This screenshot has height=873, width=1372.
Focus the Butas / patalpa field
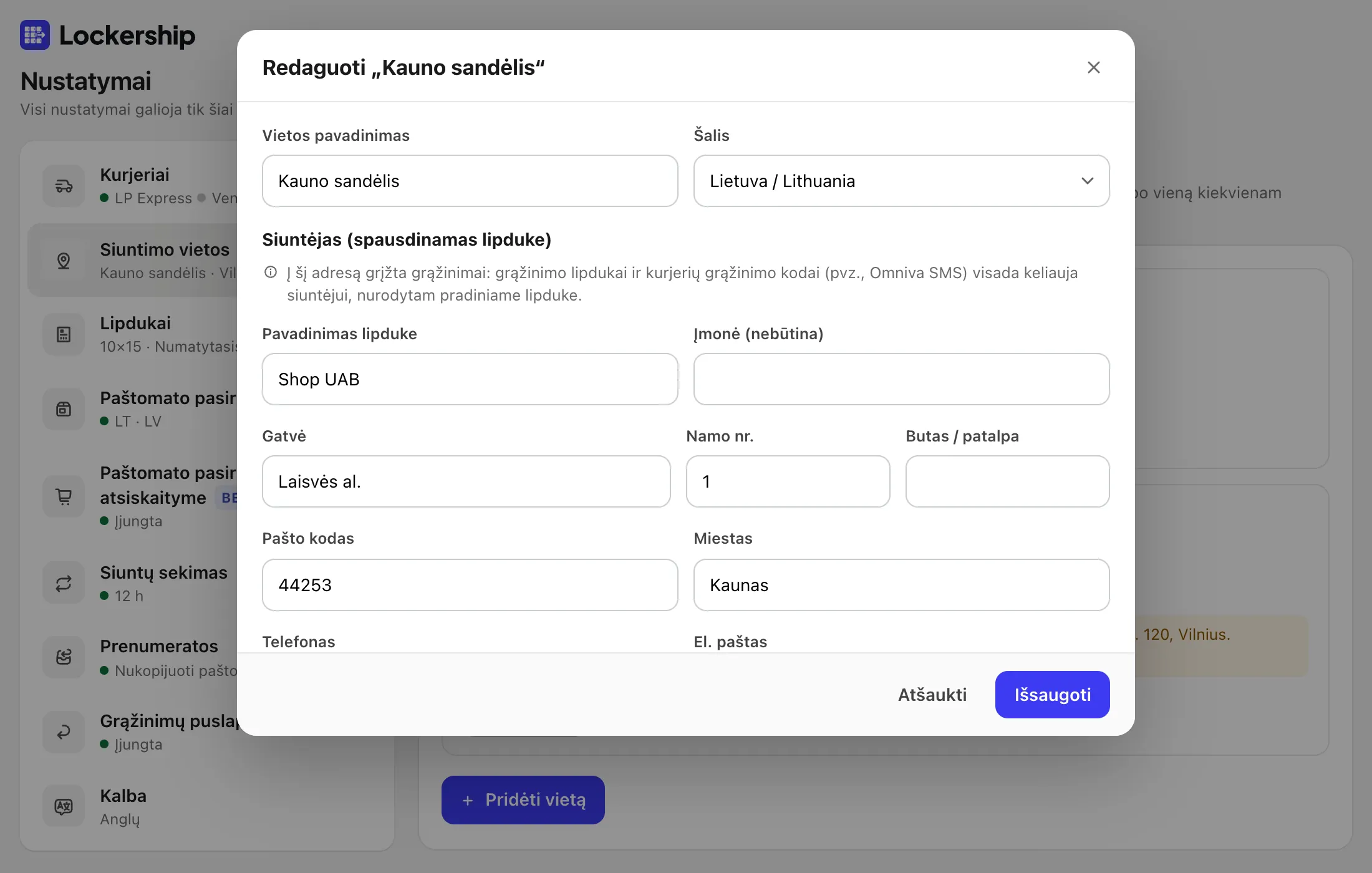(x=1007, y=481)
